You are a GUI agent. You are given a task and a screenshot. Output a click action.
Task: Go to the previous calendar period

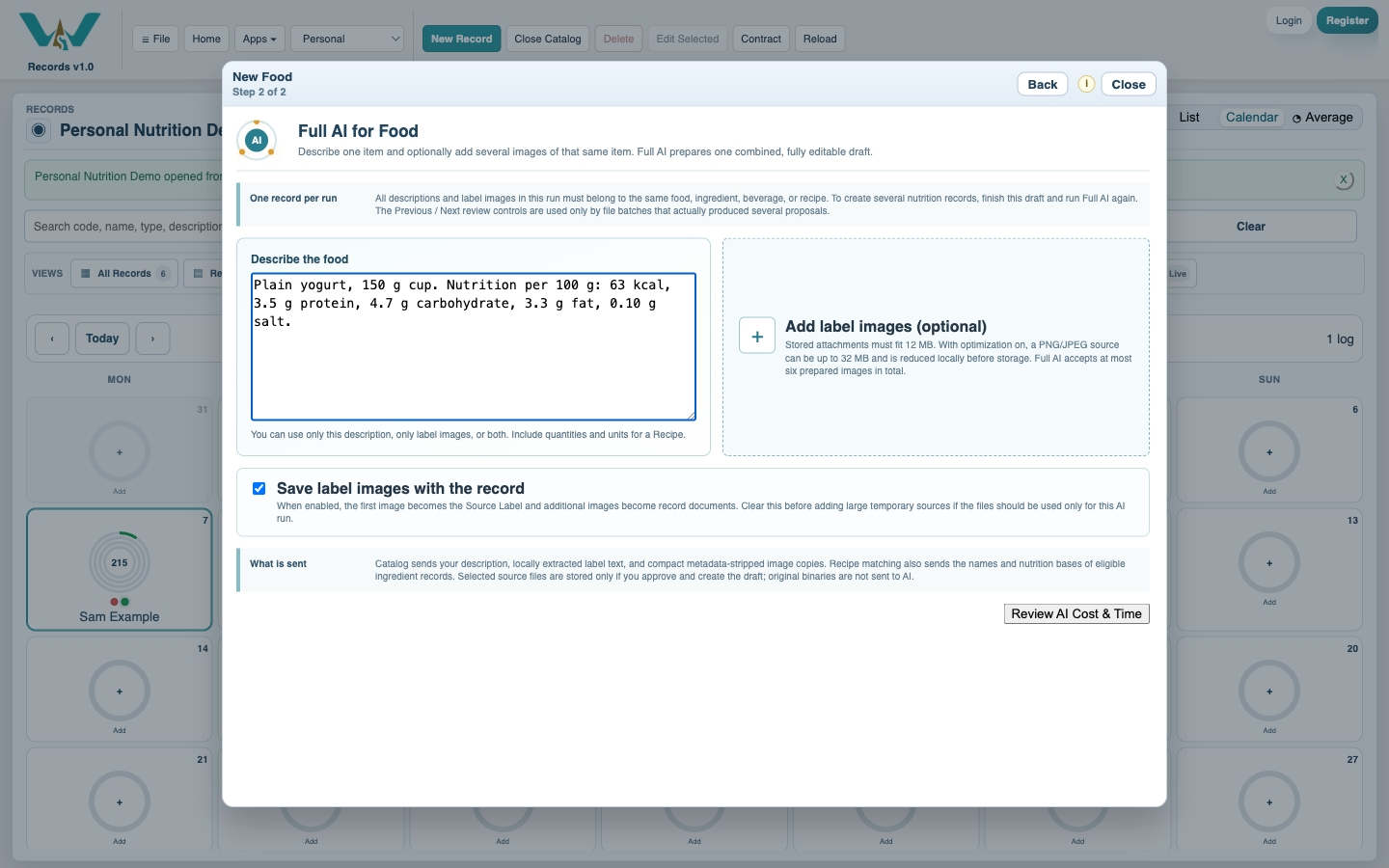pyautogui.click(x=52, y=339)
